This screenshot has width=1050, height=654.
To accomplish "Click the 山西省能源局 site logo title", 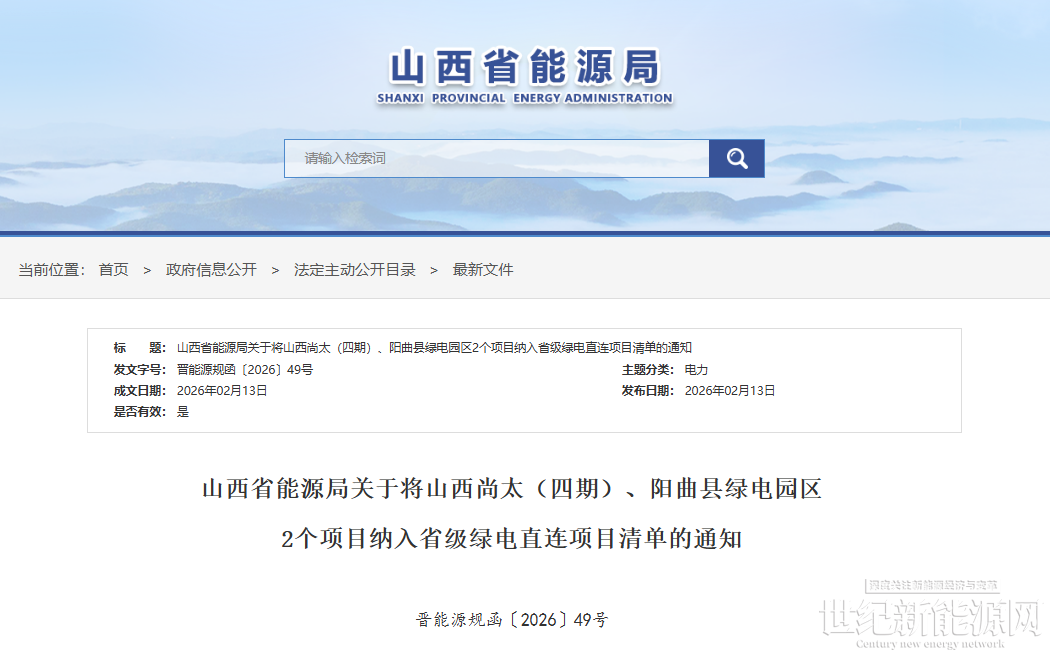I will pyautogui.click(x=525, y=68).
